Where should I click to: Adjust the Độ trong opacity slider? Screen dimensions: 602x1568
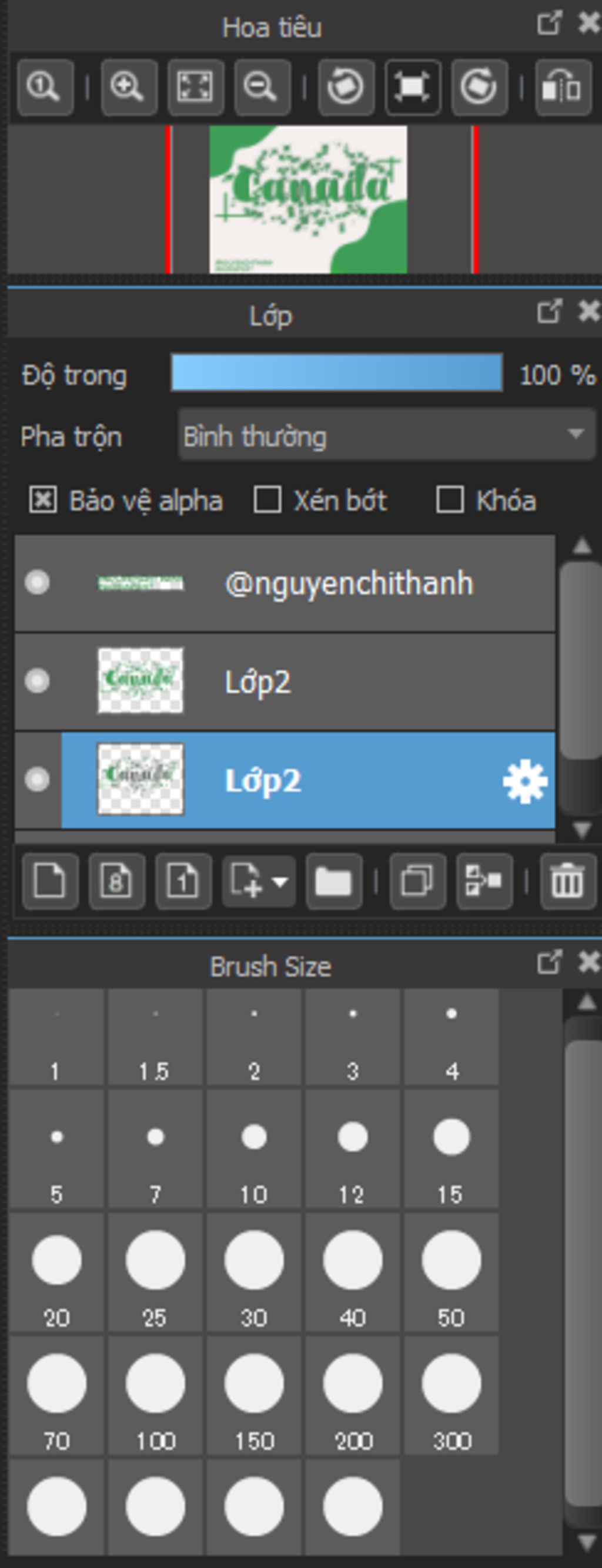point(336,373)
